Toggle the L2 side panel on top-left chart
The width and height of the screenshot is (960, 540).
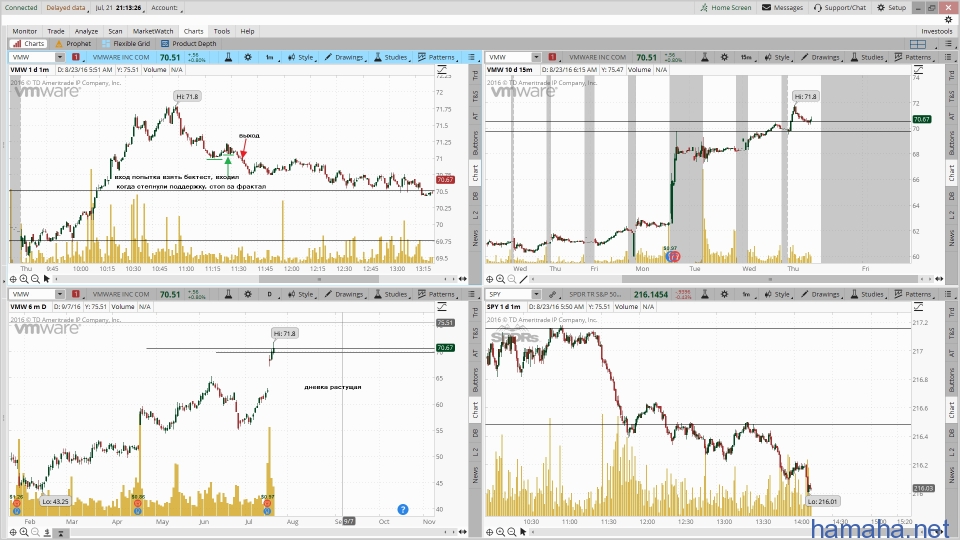[x=473, y=215]
